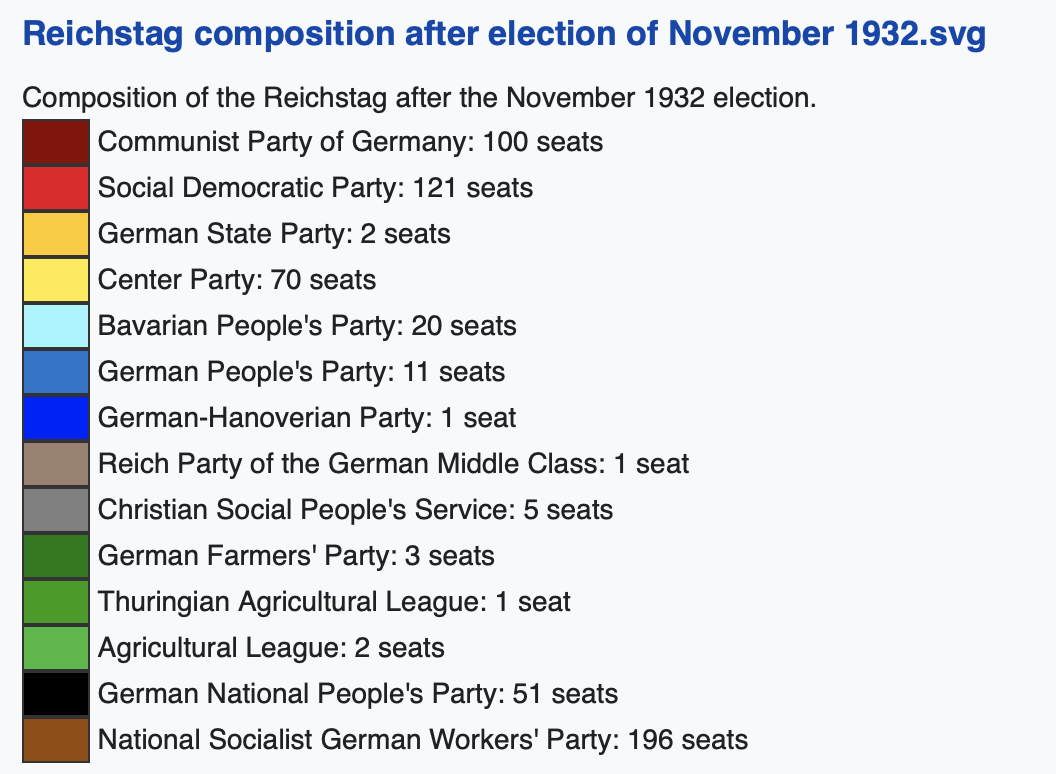Screen dimensions: 1056x774
Task: Click the light cyan Bavarian People's Party swatch
Action: (x=56, y=326)
